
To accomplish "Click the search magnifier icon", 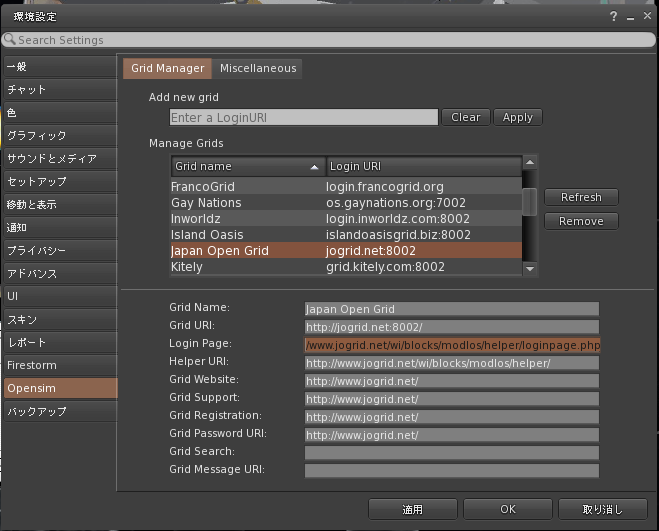I will coord(10,40).
